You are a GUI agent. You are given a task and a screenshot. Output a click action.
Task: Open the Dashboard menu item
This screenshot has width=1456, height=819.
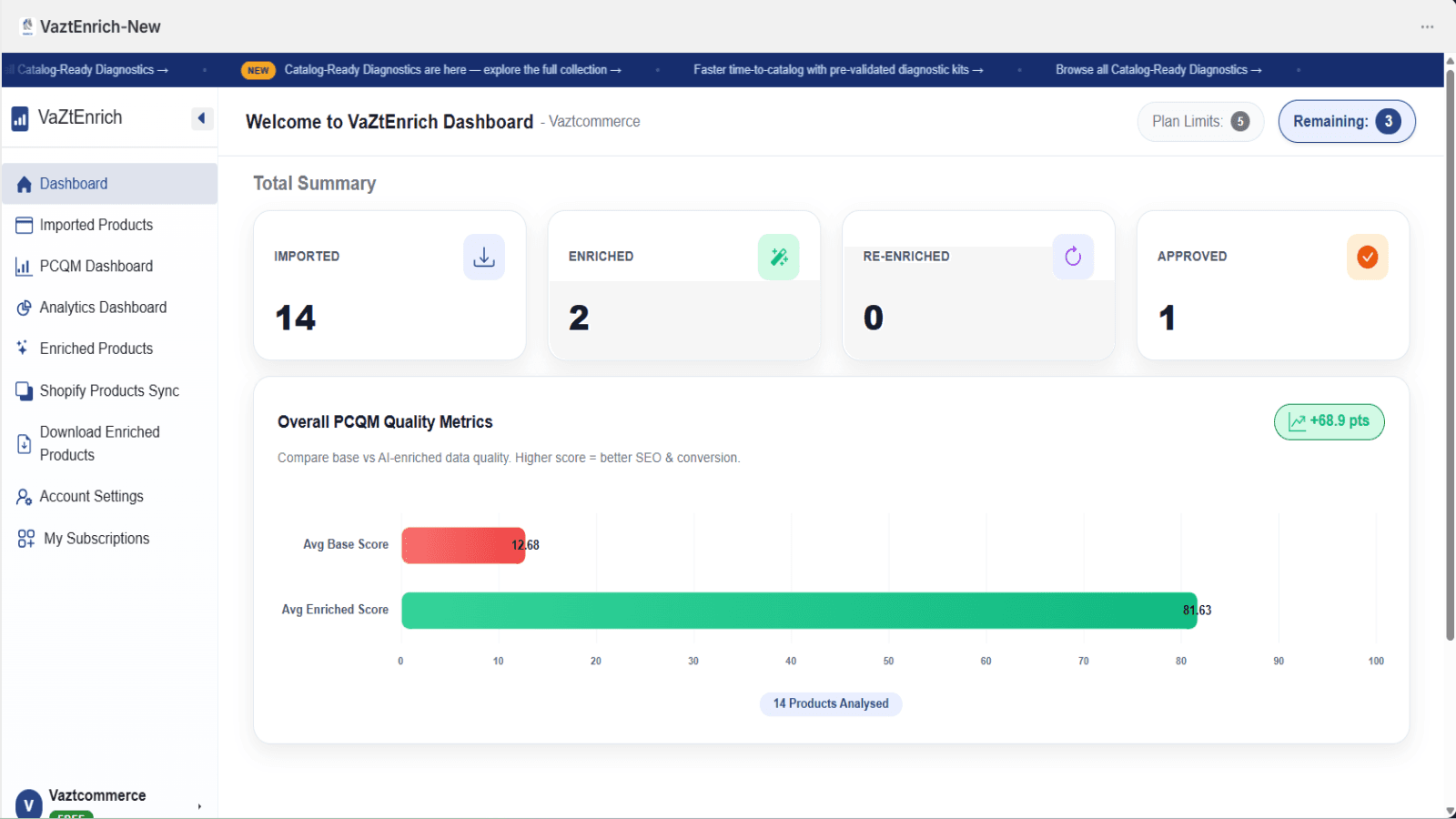[x=109, y=184]
